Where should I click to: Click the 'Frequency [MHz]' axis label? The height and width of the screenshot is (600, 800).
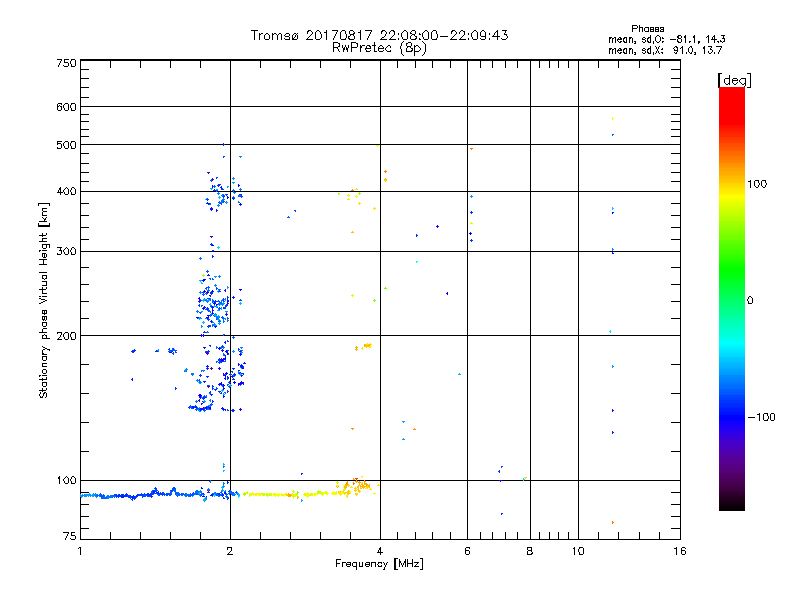coord(379,563)
